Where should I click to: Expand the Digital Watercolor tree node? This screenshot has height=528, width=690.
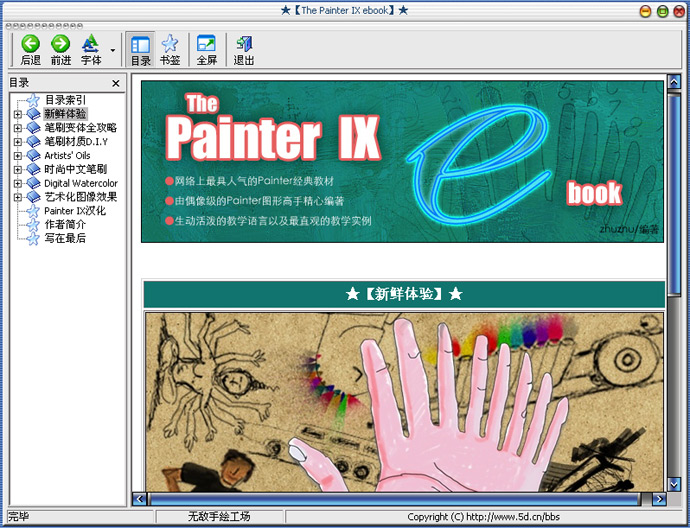tap(17, 183)
